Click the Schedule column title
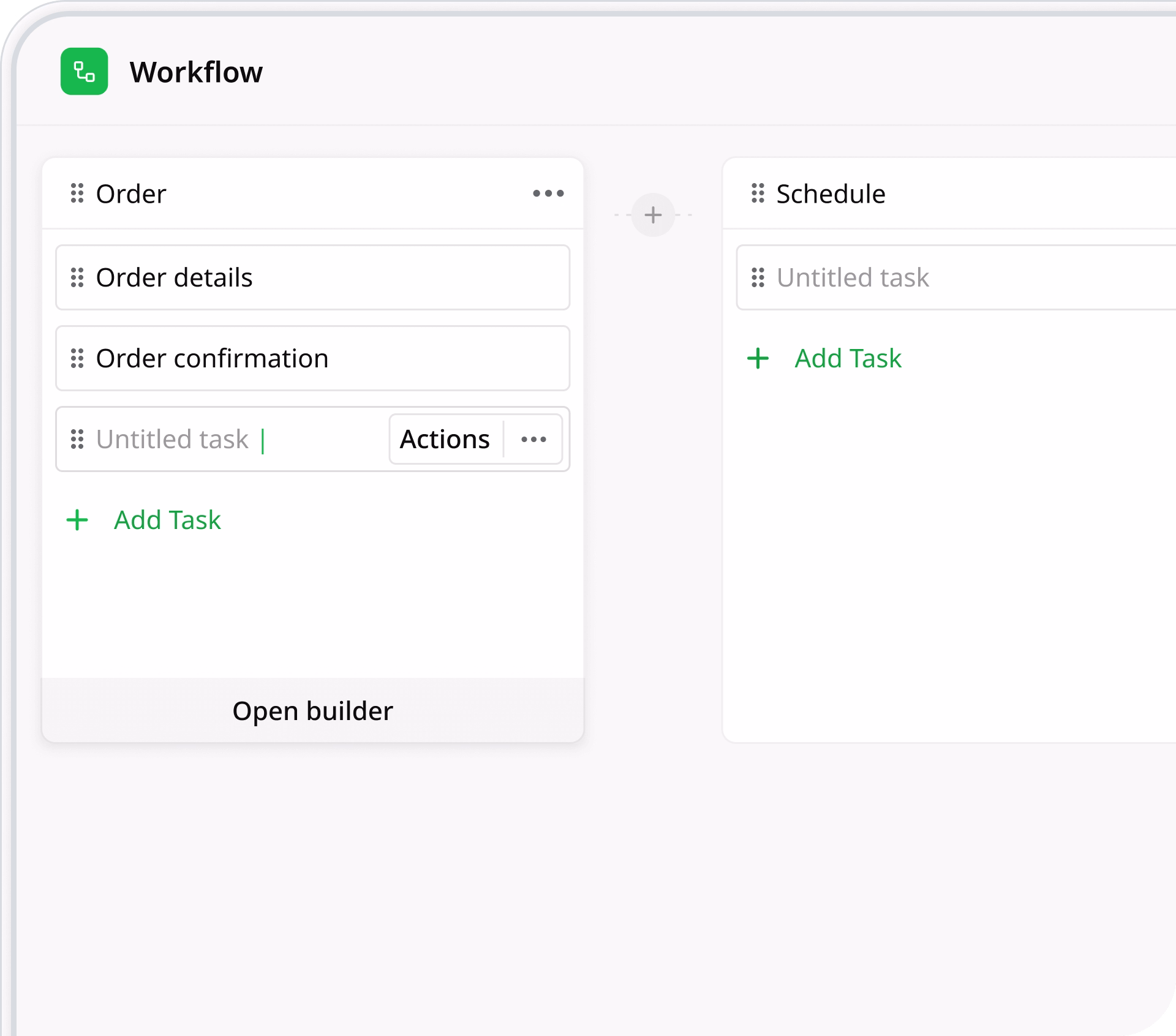This screenshot has height=1036, width=1176. pos(831,193)
